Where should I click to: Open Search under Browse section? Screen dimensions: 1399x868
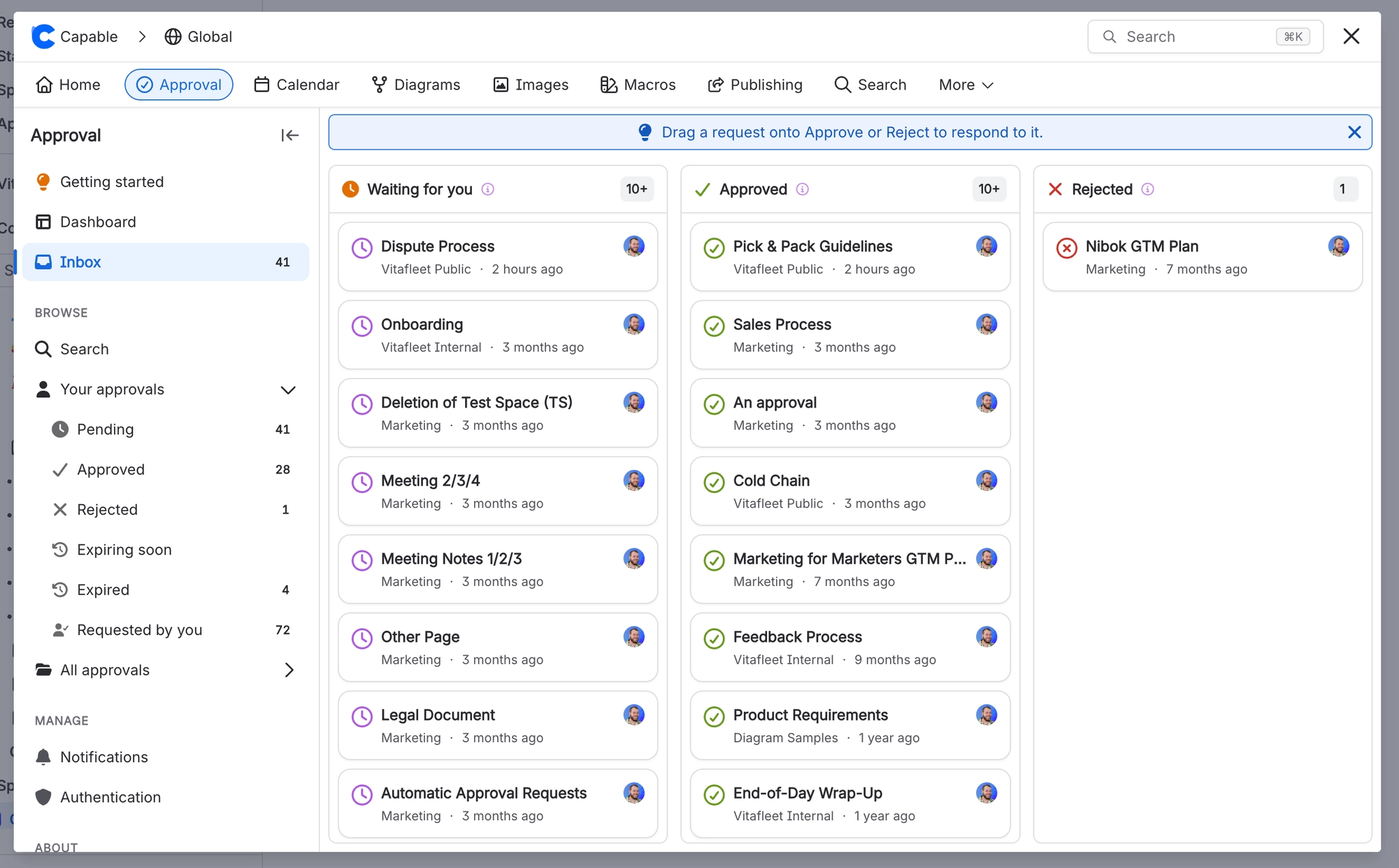point(166,349)
